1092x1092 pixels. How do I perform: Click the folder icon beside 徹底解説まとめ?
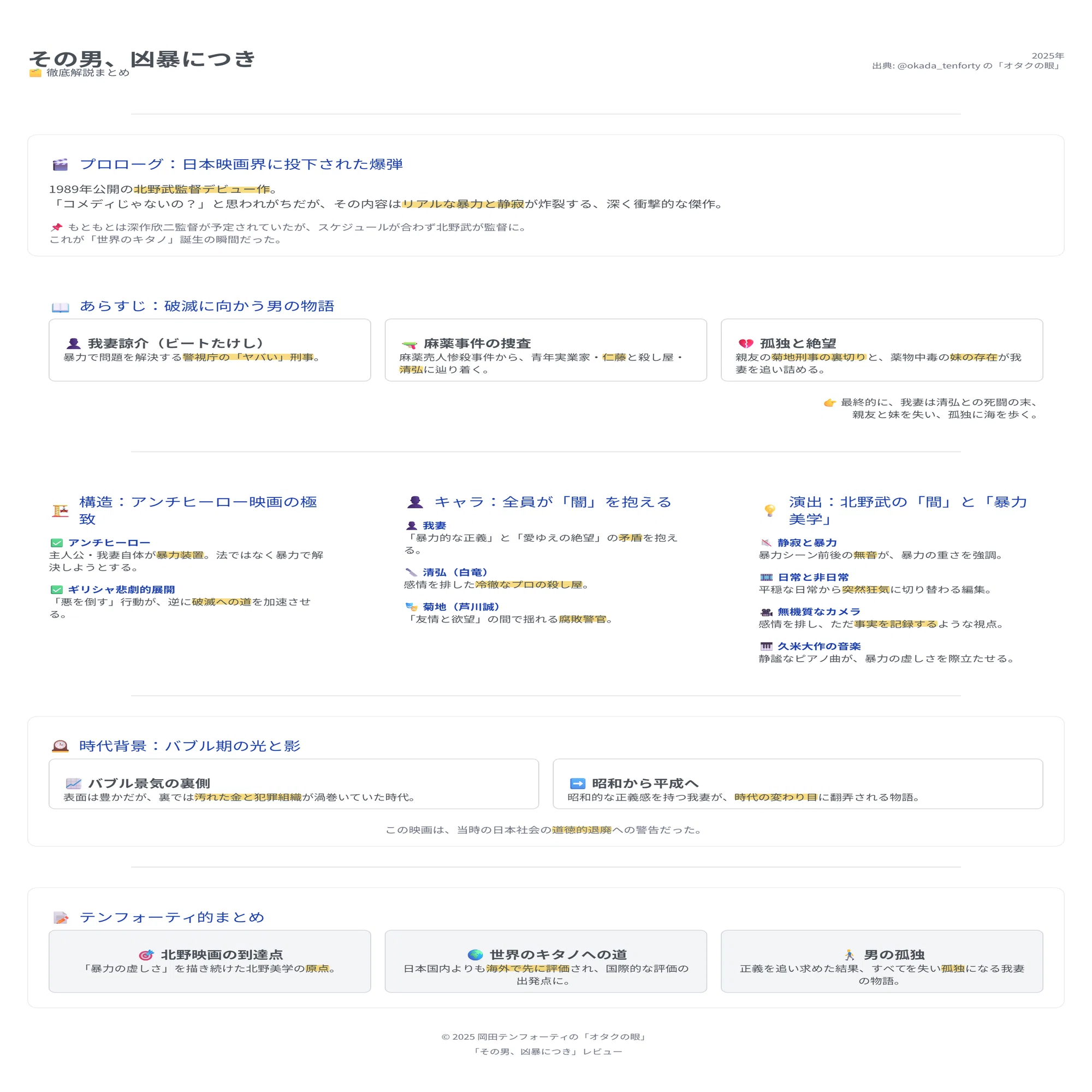pos(35,73)
